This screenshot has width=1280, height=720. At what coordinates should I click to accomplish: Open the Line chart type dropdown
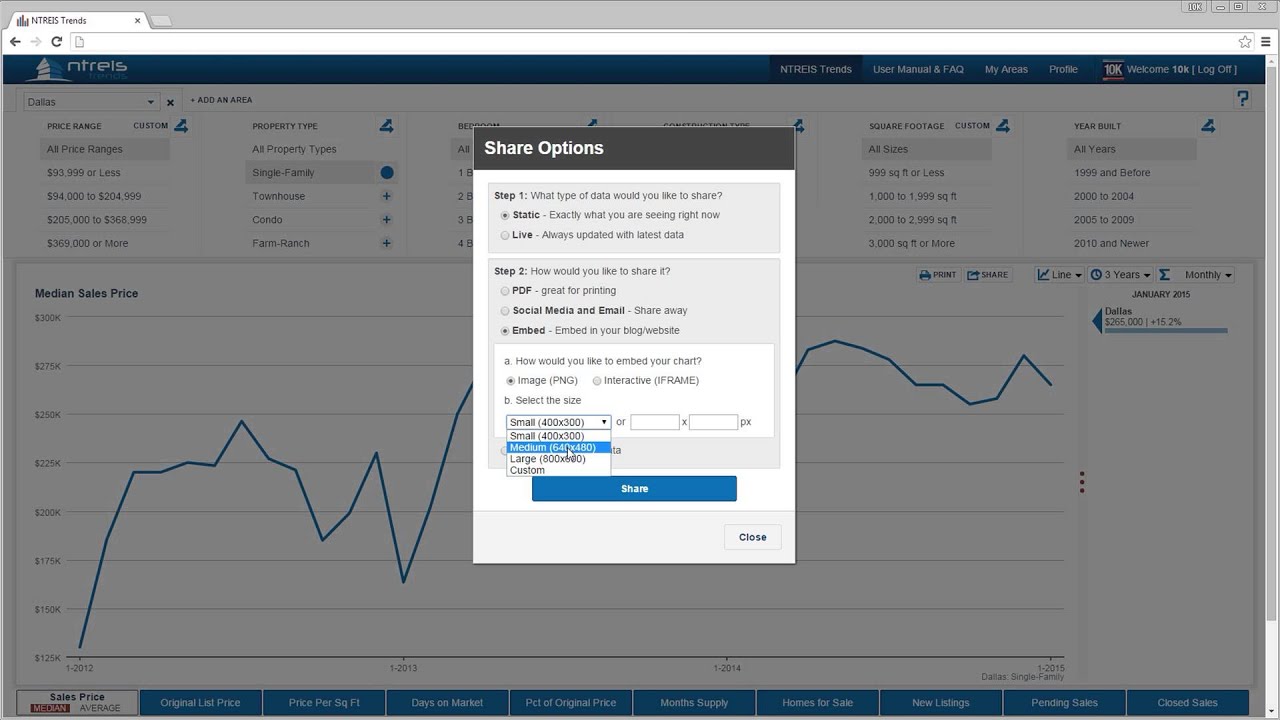[x=1059, y=275]
